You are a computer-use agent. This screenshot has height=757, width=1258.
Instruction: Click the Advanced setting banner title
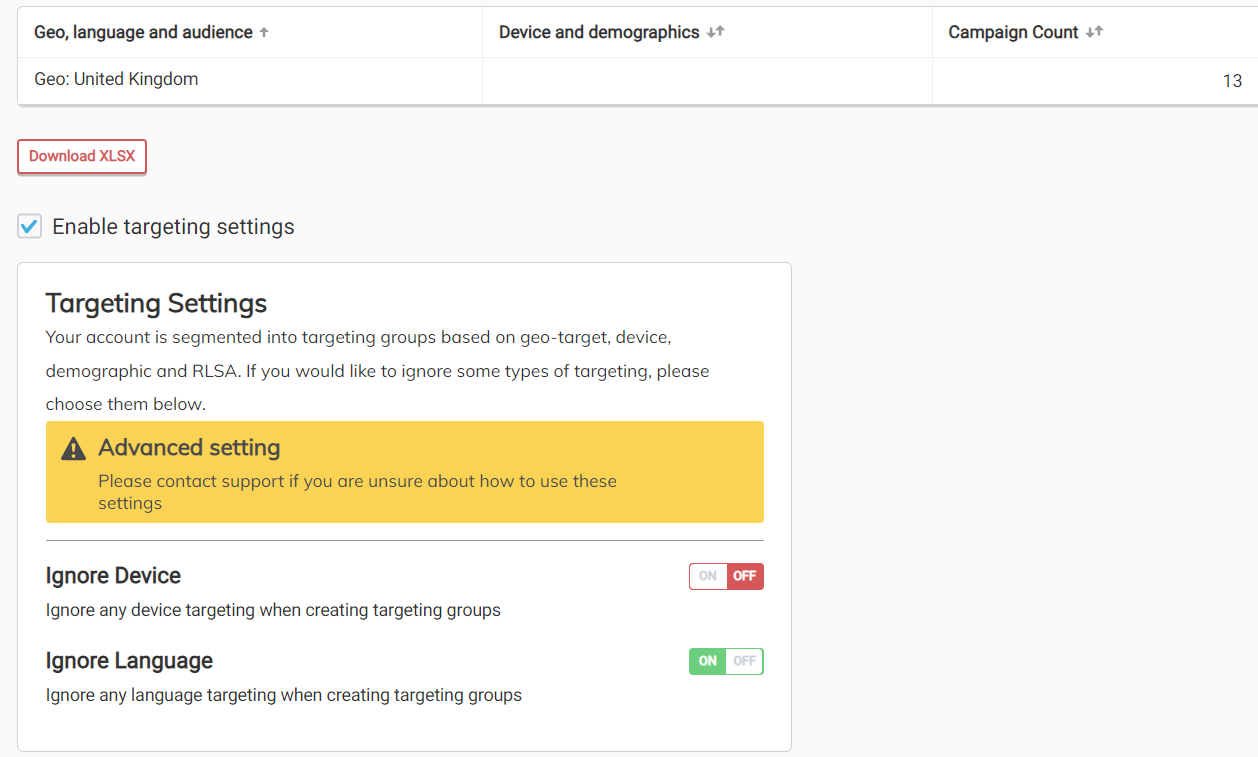pos(189,447)
